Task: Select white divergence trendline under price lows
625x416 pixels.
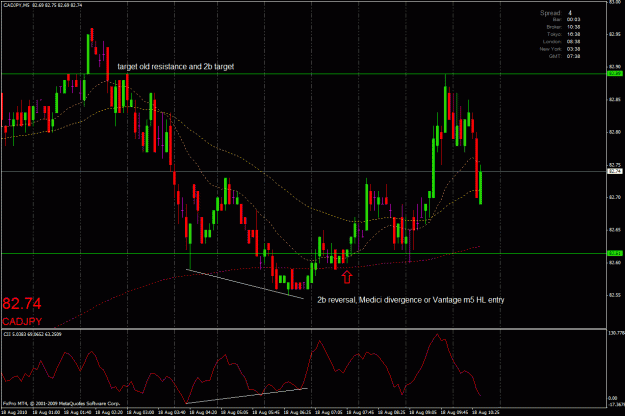Action: (x=245, y=284)
